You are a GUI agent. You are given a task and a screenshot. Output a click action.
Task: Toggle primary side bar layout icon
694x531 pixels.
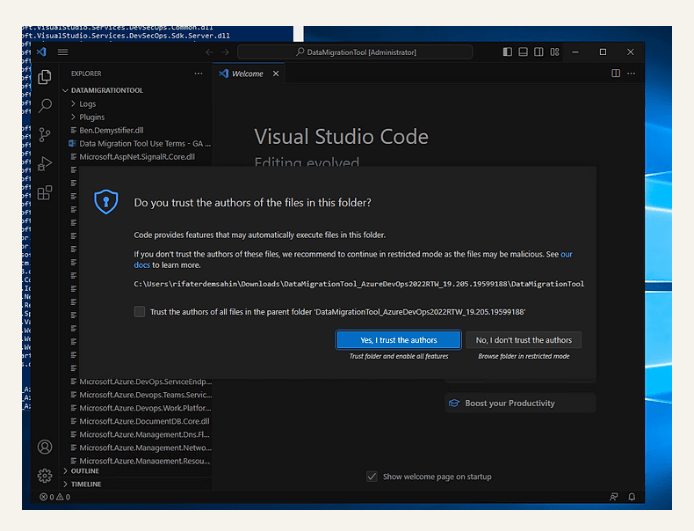click(x=507, y=52)
